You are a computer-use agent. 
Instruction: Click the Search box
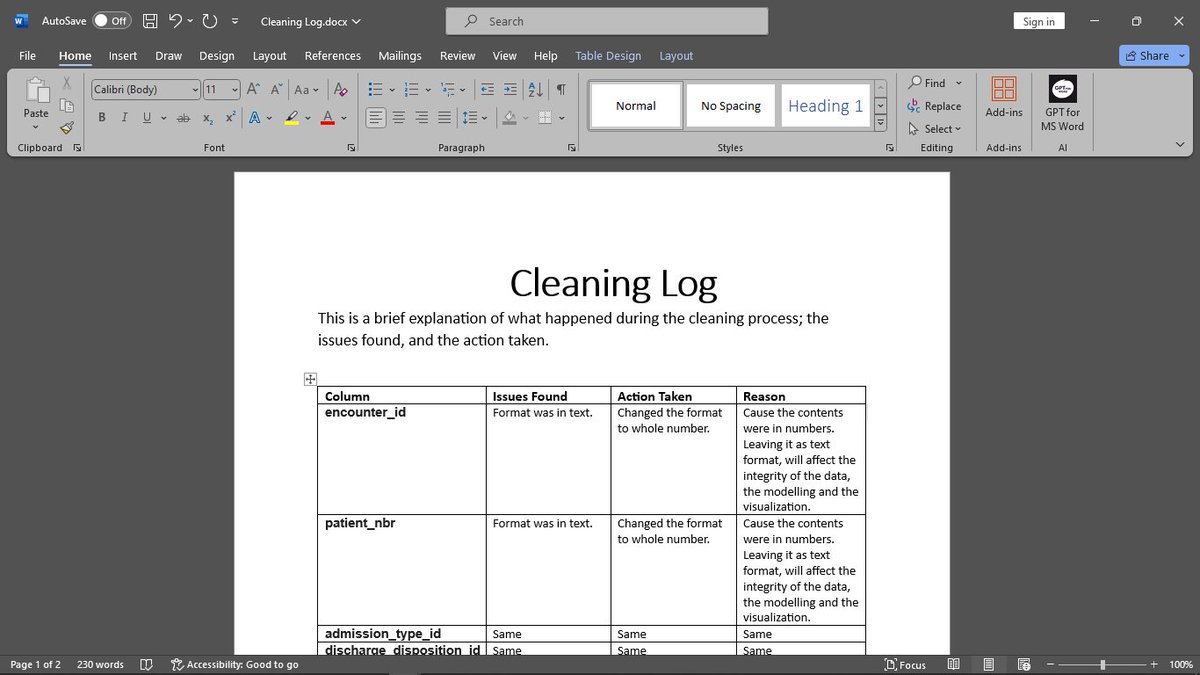click(607, 21)
